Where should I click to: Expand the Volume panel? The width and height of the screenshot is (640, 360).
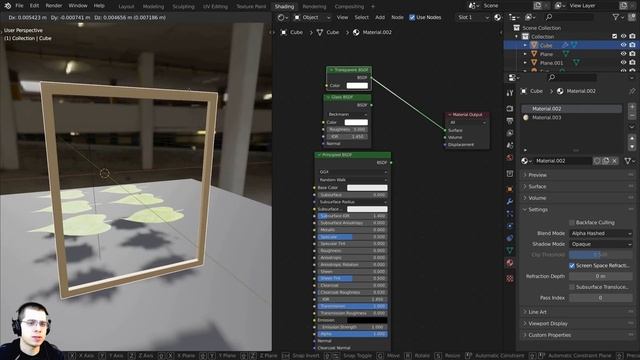pos(537,198)
